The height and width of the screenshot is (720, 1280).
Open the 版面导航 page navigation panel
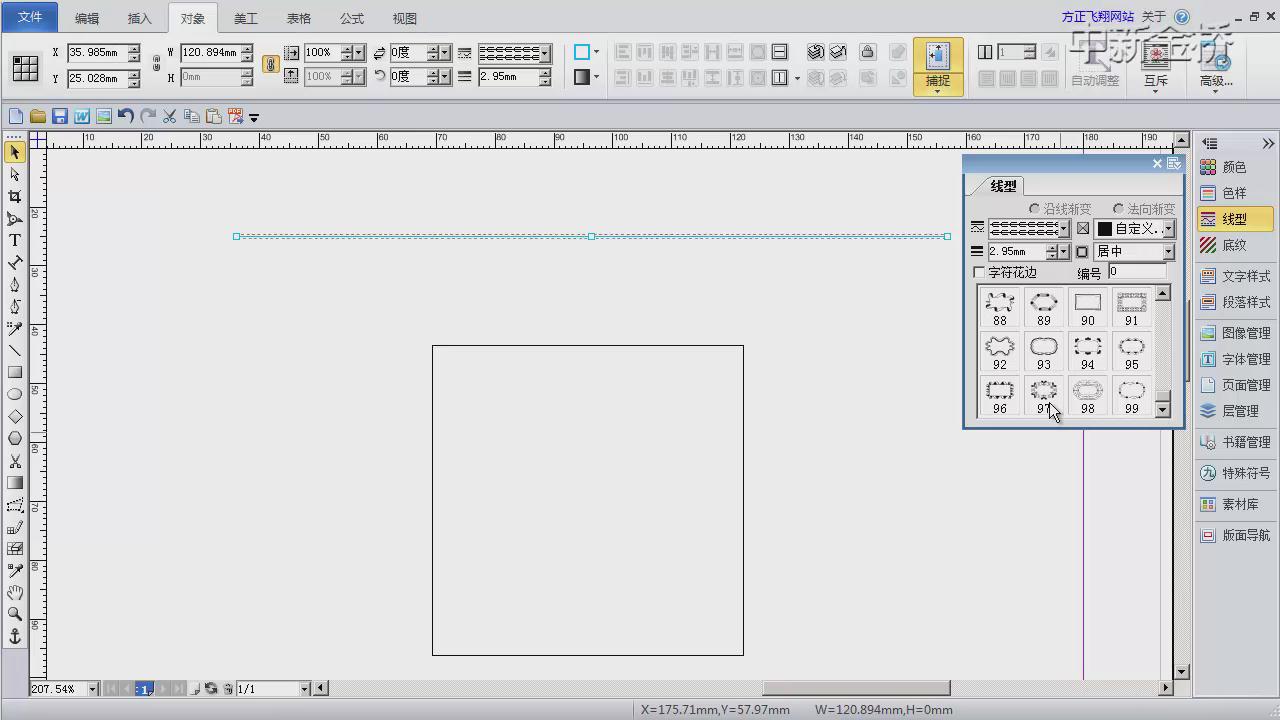tap(1235, 535)
